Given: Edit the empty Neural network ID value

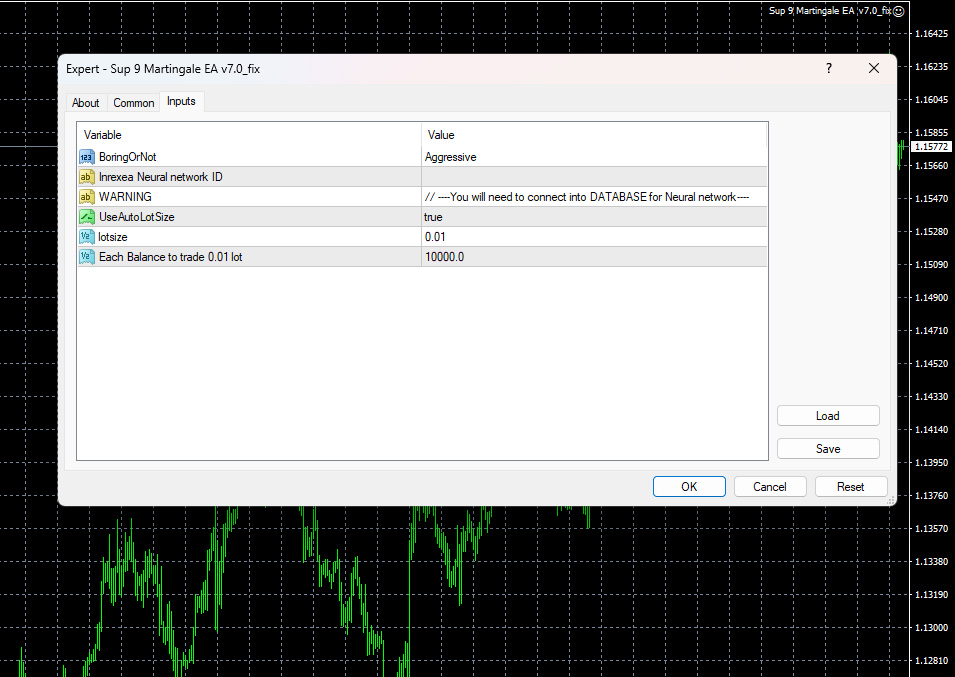Looking at the screenshot, I should coord(594,177).
